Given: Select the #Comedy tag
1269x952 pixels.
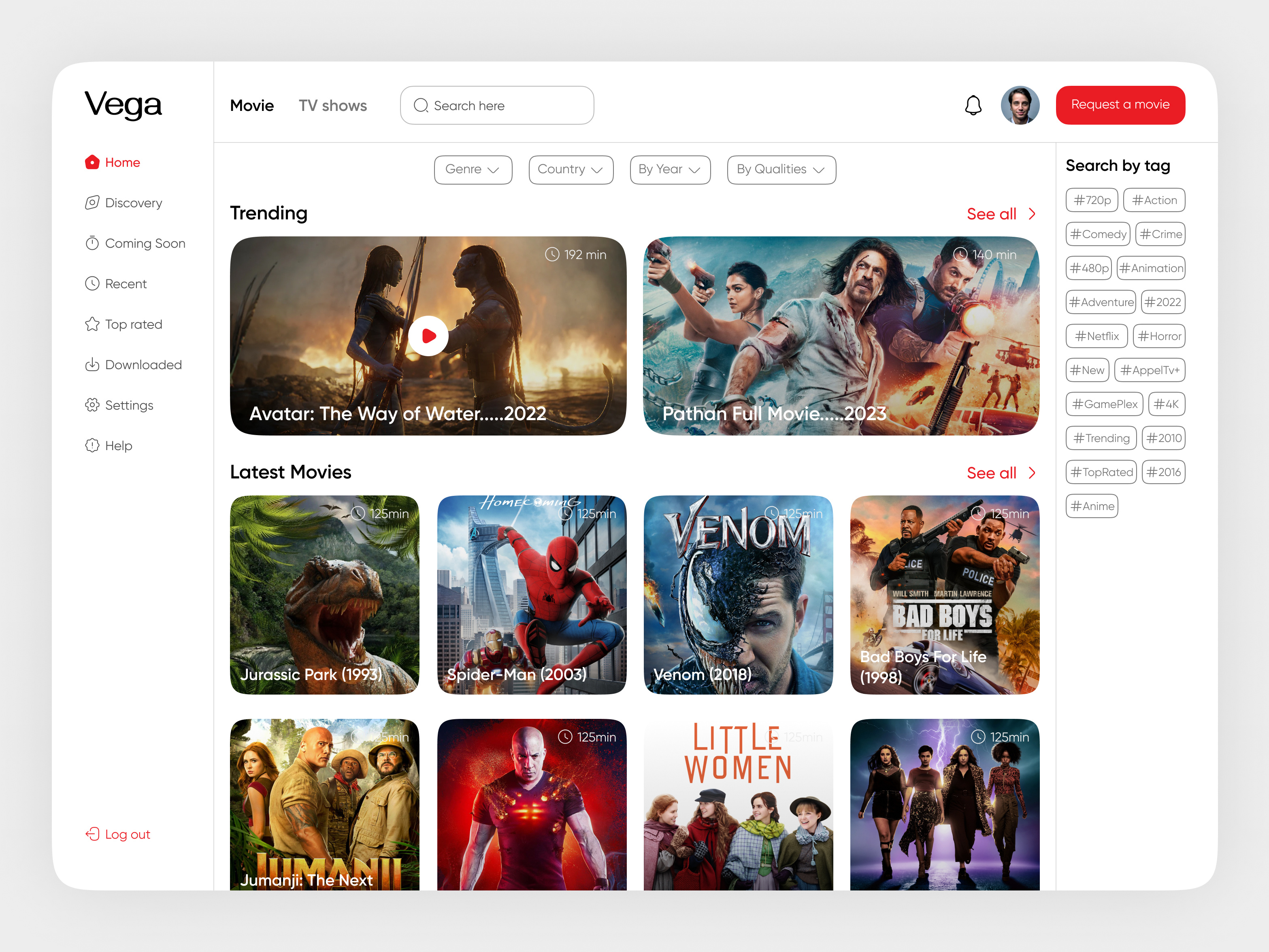Looking at the screenshot, I should click(1098, 234).
